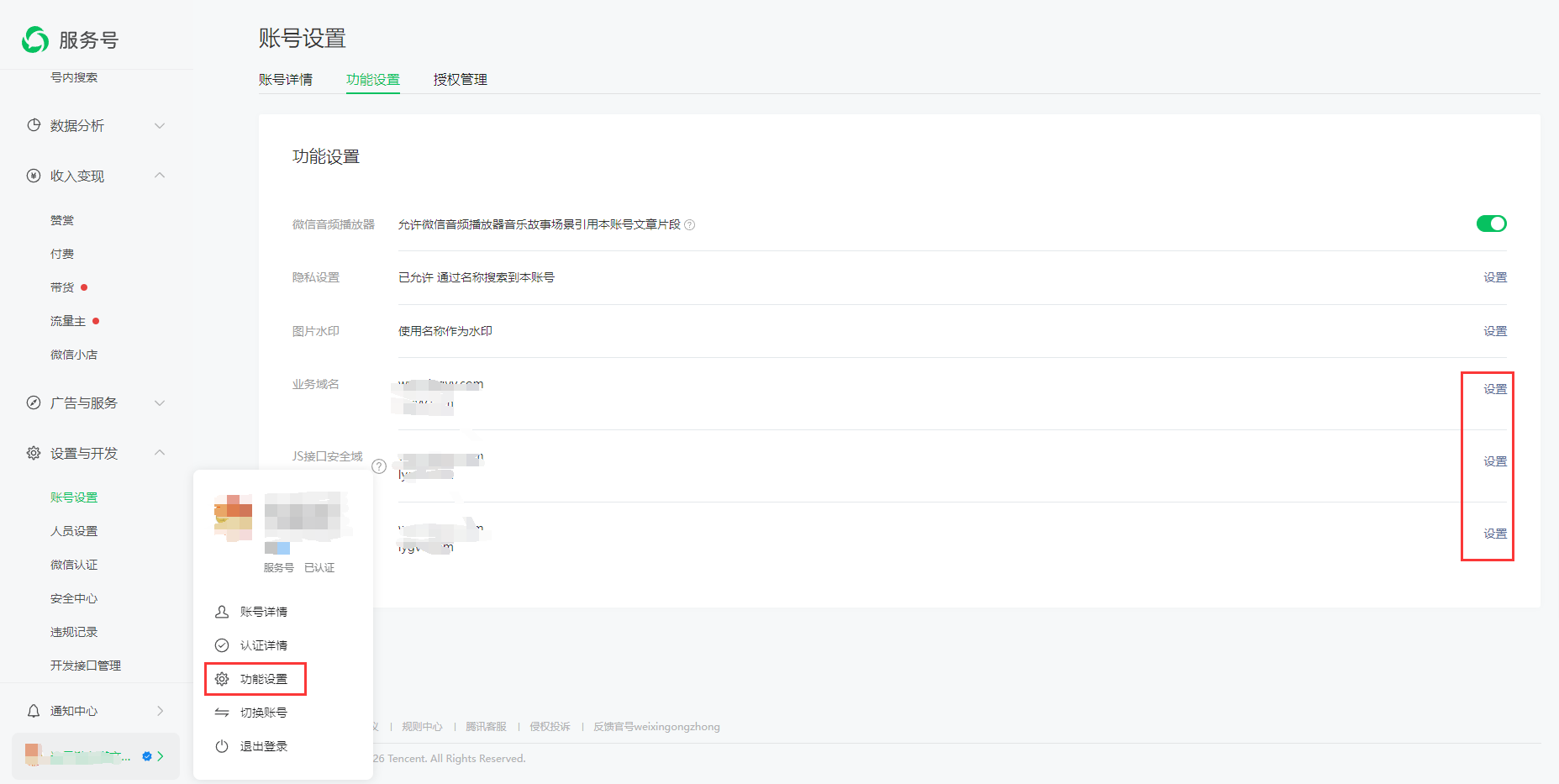
Task: Click the 收入变现 yuan coin icon
Action: click(x=34, y=176)
